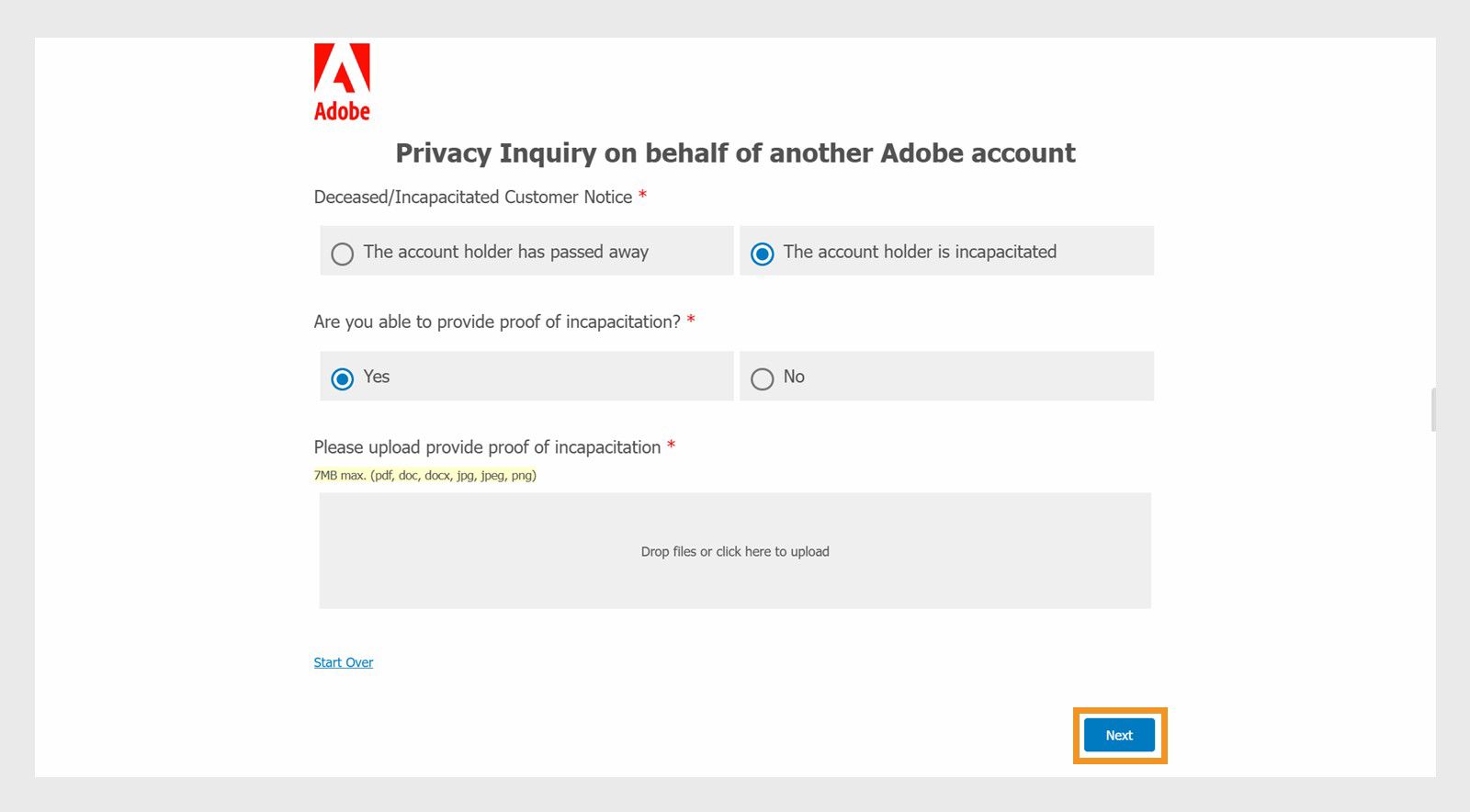
Task: Click red asterisk beside Customer Notice label
Action: pos(643,195)
